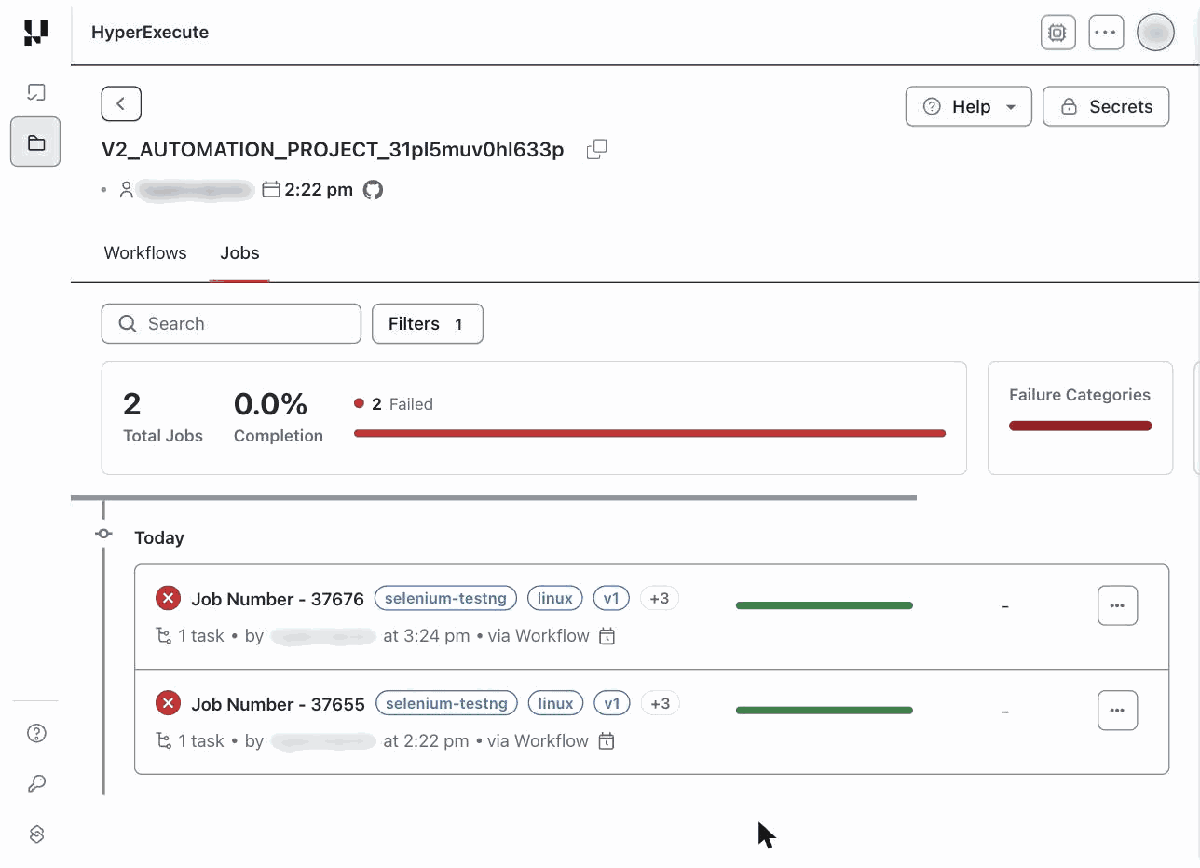Open the Secrets button
Image resolution: width=1200 pixels, height=868 pixels.
(x=1106, y=106)
